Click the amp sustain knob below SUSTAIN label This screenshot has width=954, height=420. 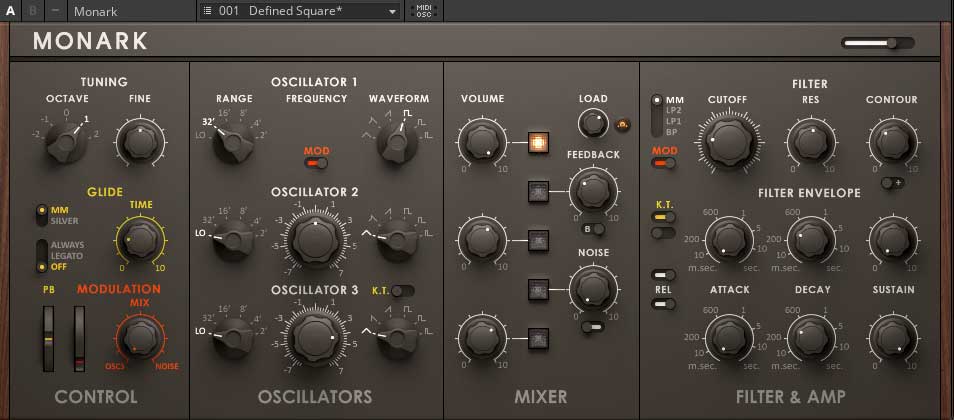(892, 338)
